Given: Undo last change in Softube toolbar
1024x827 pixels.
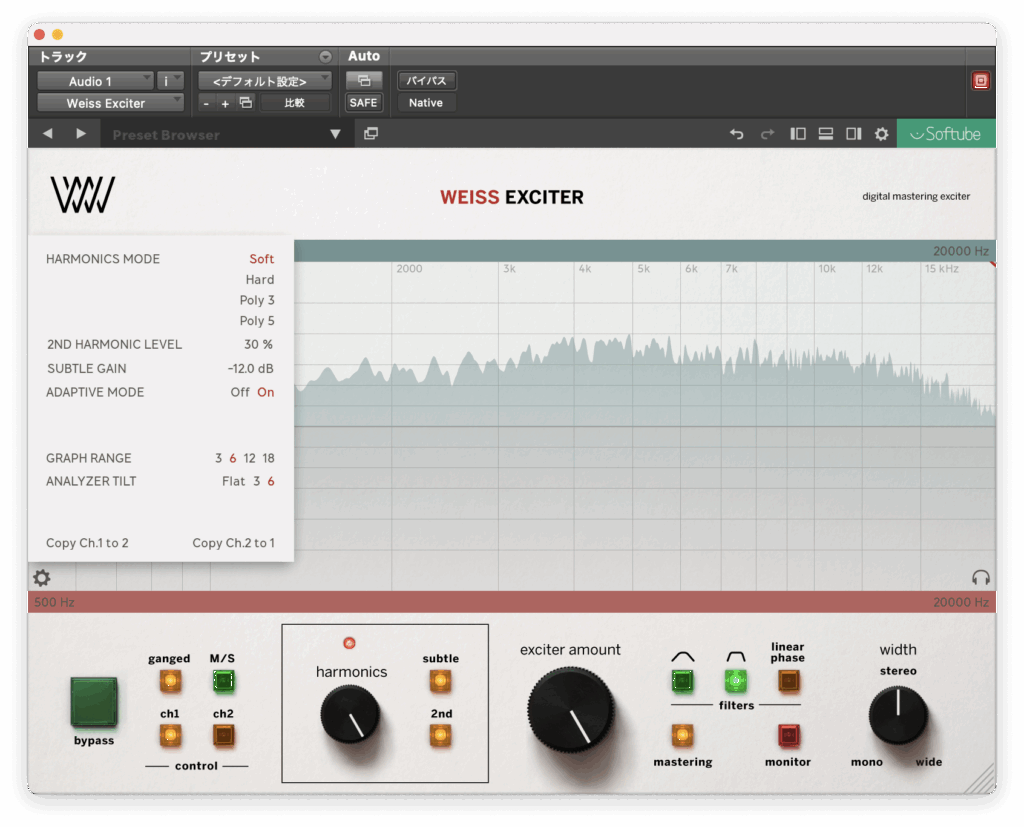Looking at the screenshot, I should 737,134.
